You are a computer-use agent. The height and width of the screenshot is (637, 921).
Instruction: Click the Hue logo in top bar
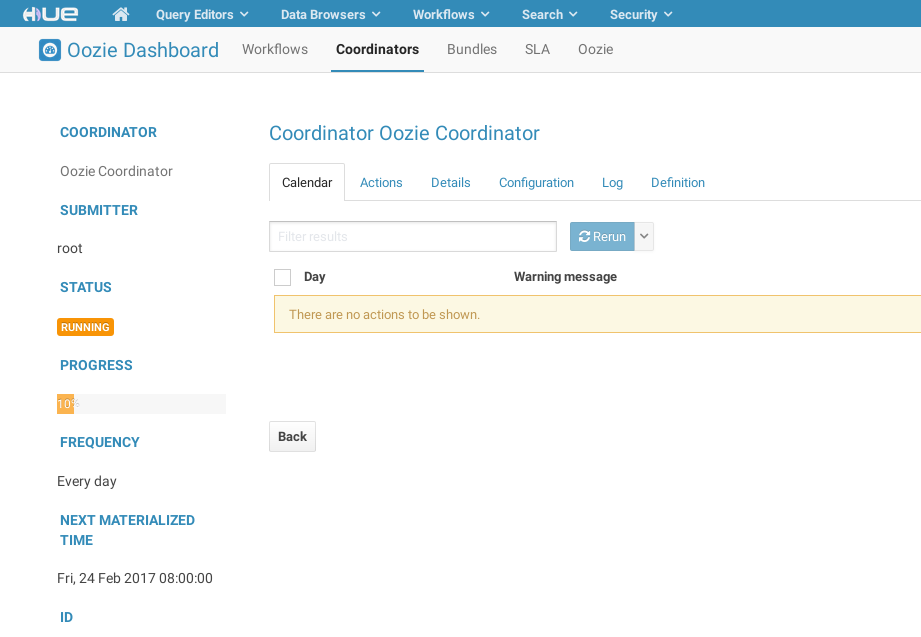point(51,14)
